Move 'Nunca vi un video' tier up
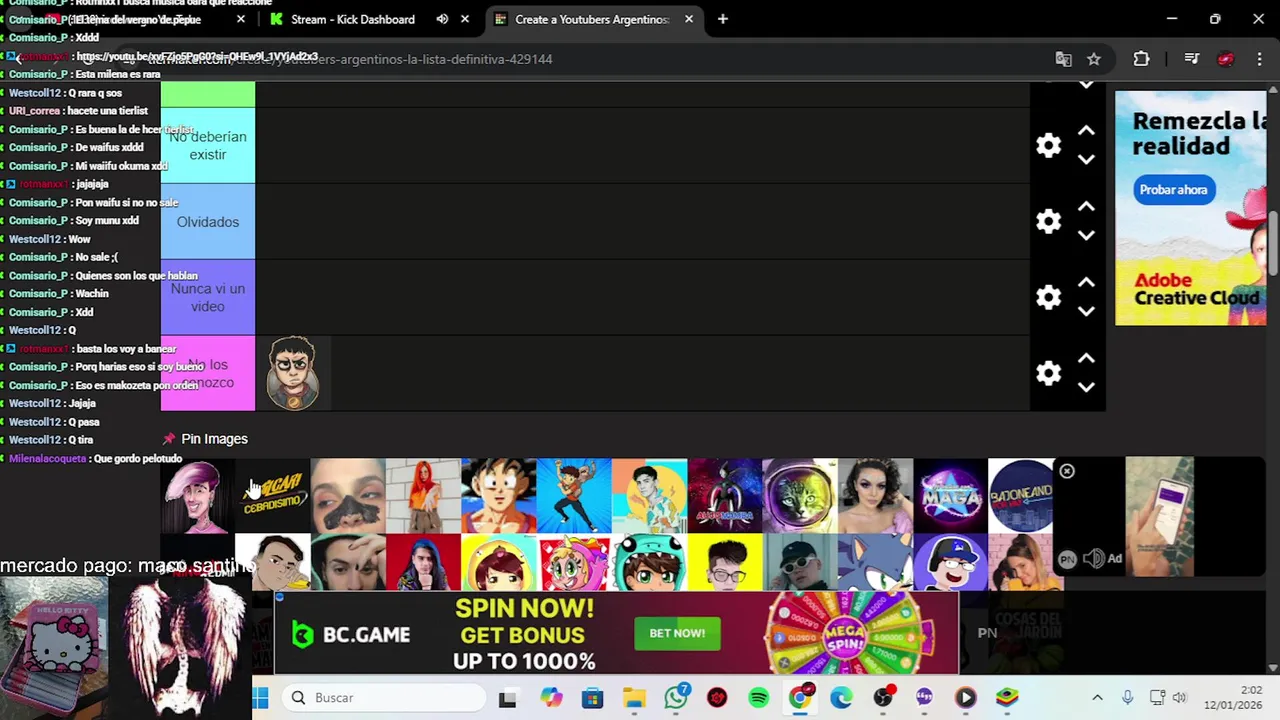This screenshot has width=1280, height=720. tap(1086, 283)
